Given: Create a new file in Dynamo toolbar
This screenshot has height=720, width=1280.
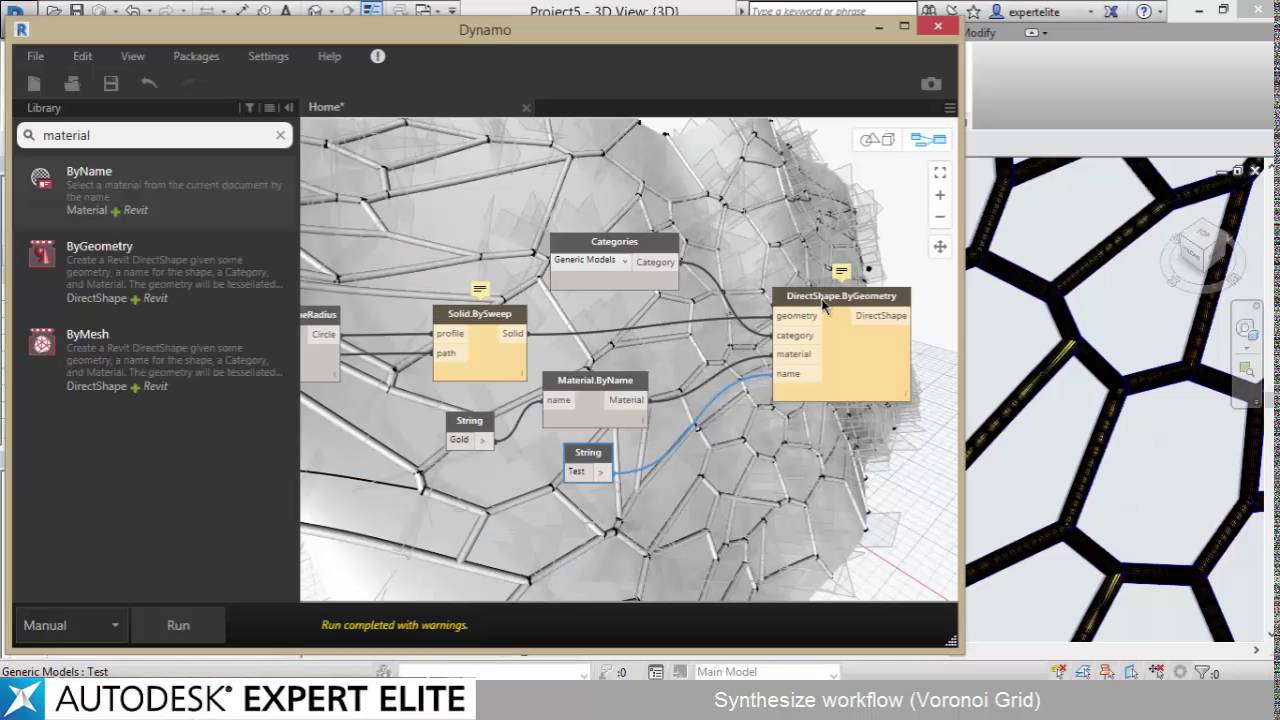Looking at the screenshot, I should click(x=34, y=84).
